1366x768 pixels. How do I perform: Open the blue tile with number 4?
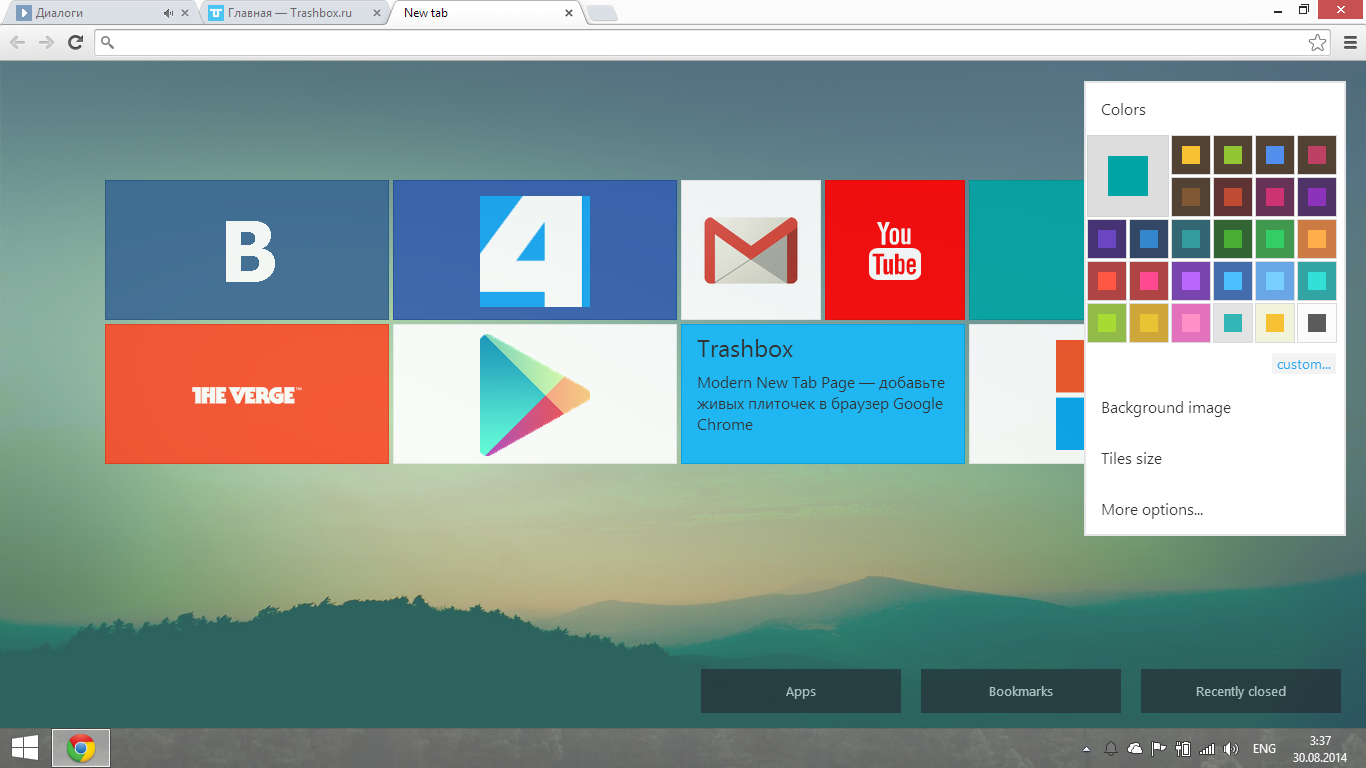point(535,250)
